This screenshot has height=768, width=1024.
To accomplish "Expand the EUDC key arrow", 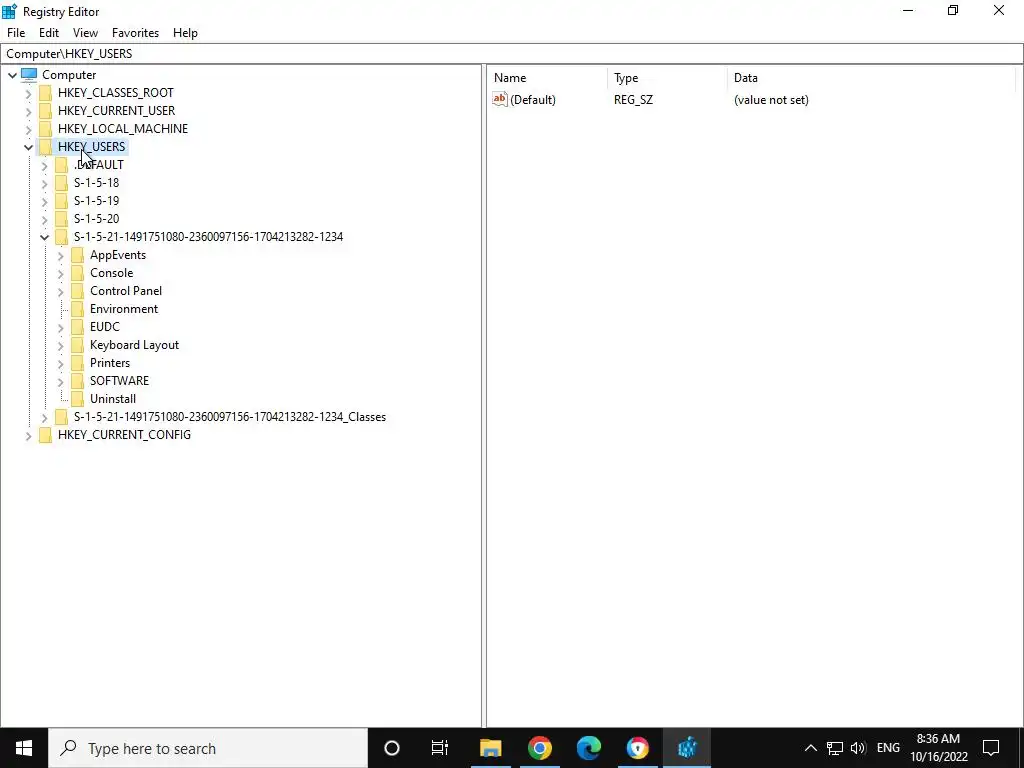I will (61, 327).
